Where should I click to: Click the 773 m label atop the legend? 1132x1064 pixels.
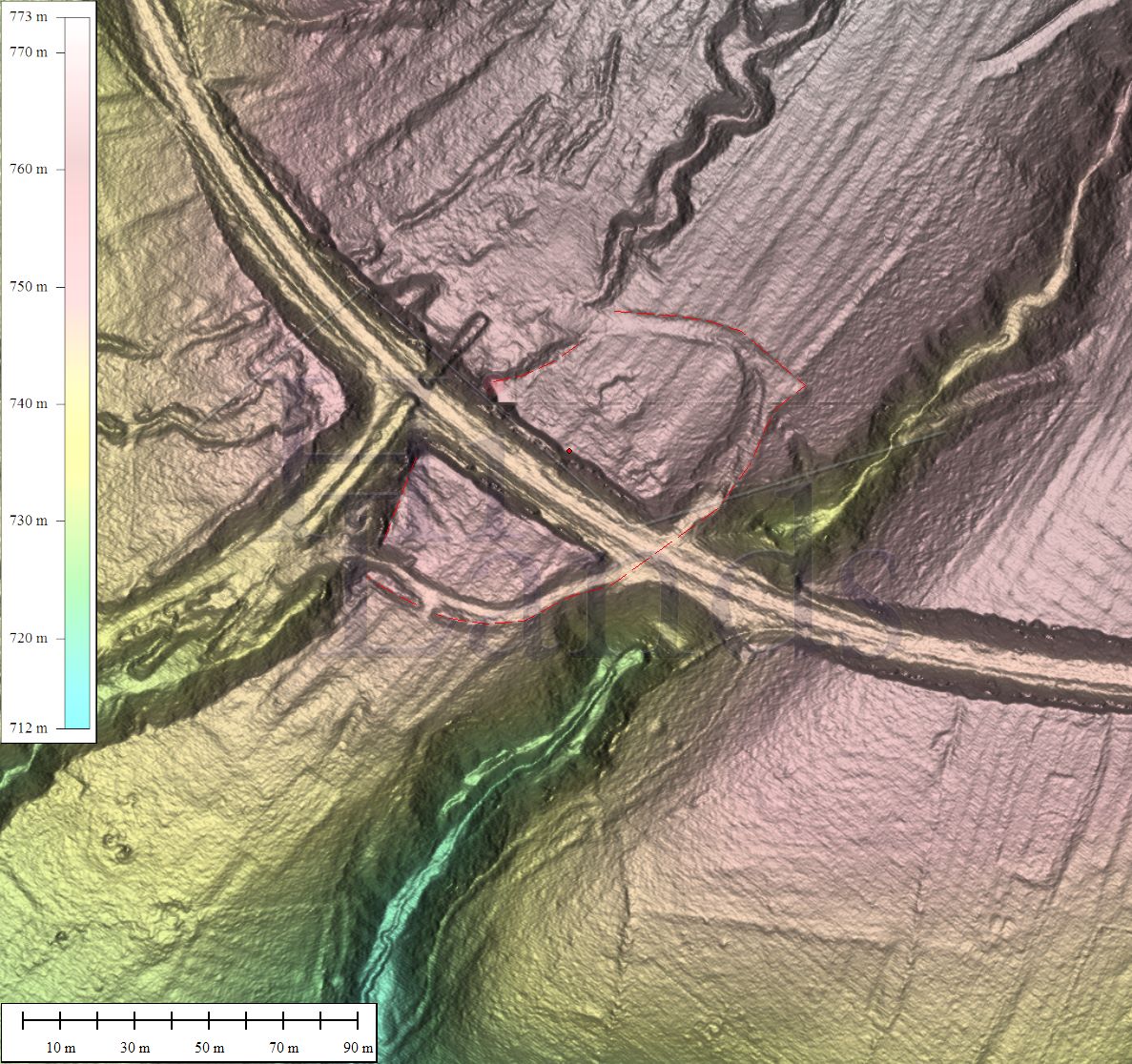pos(27,17)
